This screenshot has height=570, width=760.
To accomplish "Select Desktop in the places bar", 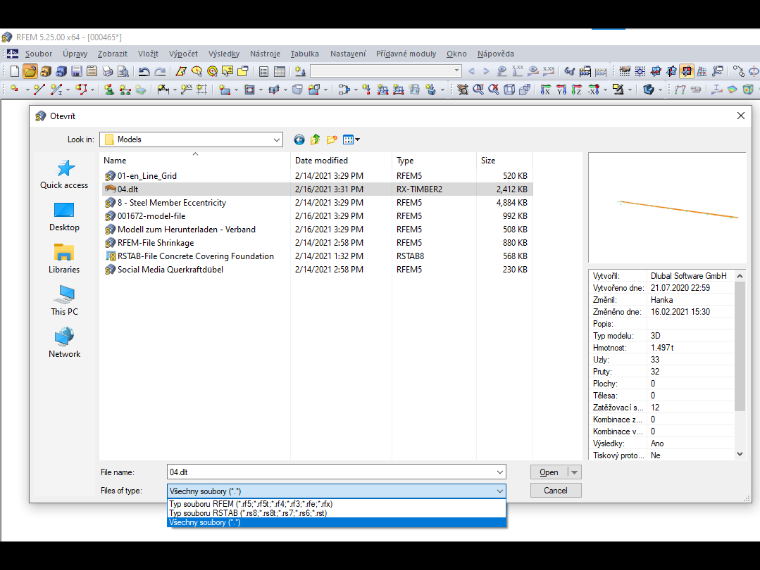I will pyautogui.click(x=64, y=217).
